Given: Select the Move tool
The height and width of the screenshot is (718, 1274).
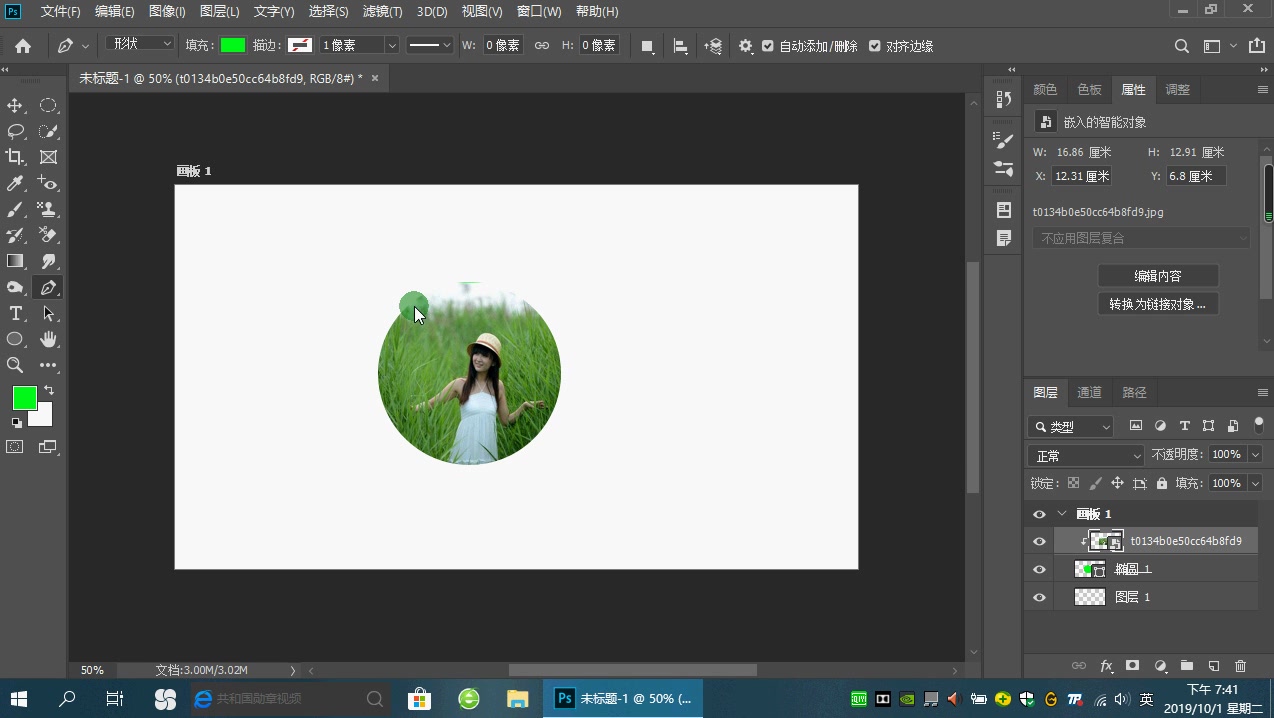Looking at the screenshot, I should pos(15,106).
